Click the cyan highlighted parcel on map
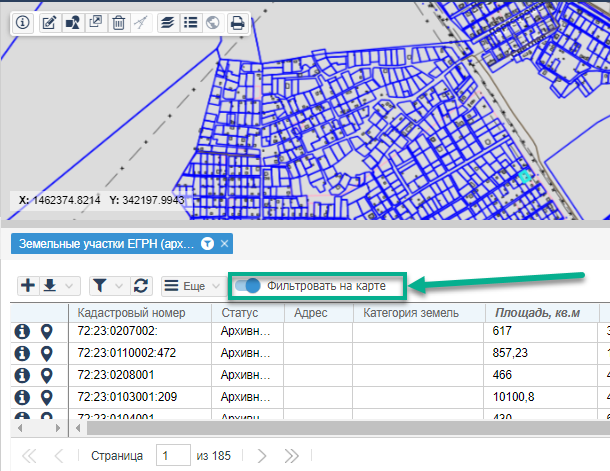The height and width of the screenshot is (471, 610). [525, 176]
